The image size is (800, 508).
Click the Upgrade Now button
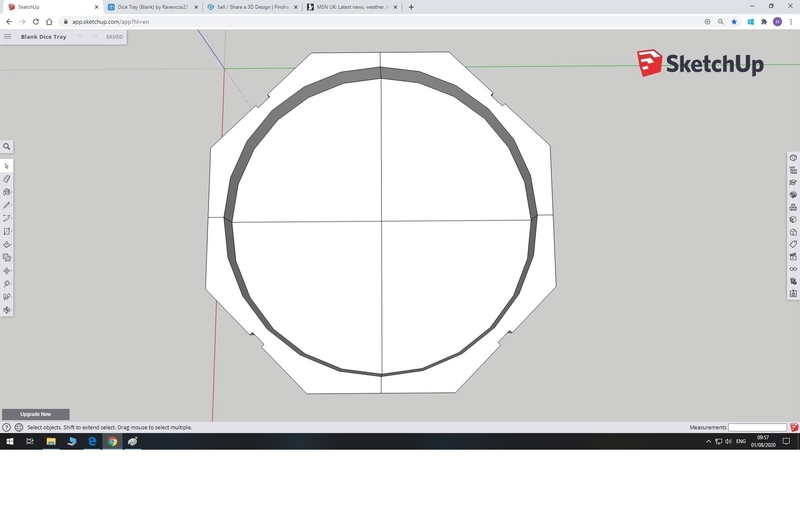(x=36, y=414)
